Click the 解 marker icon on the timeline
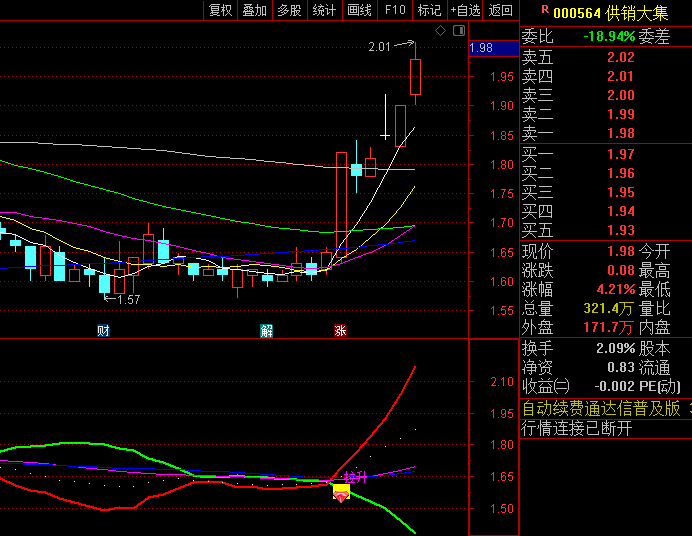This screenshot has height=536, width=692. 266,330
